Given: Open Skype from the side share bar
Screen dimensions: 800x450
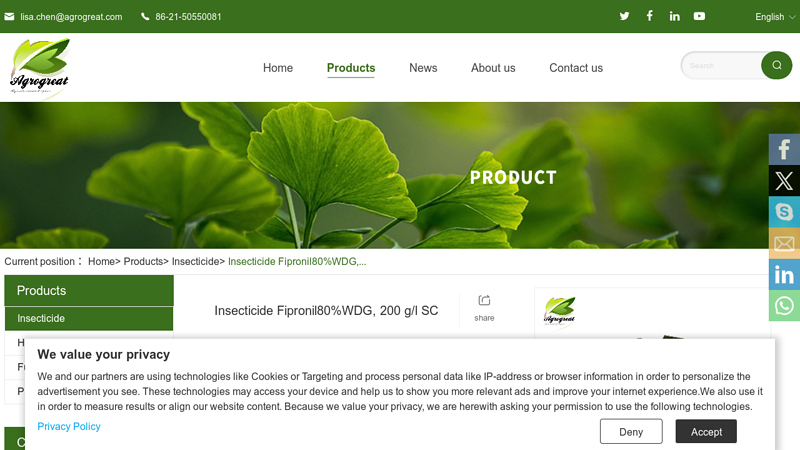Looking at the screenshot, I should 784,212.
